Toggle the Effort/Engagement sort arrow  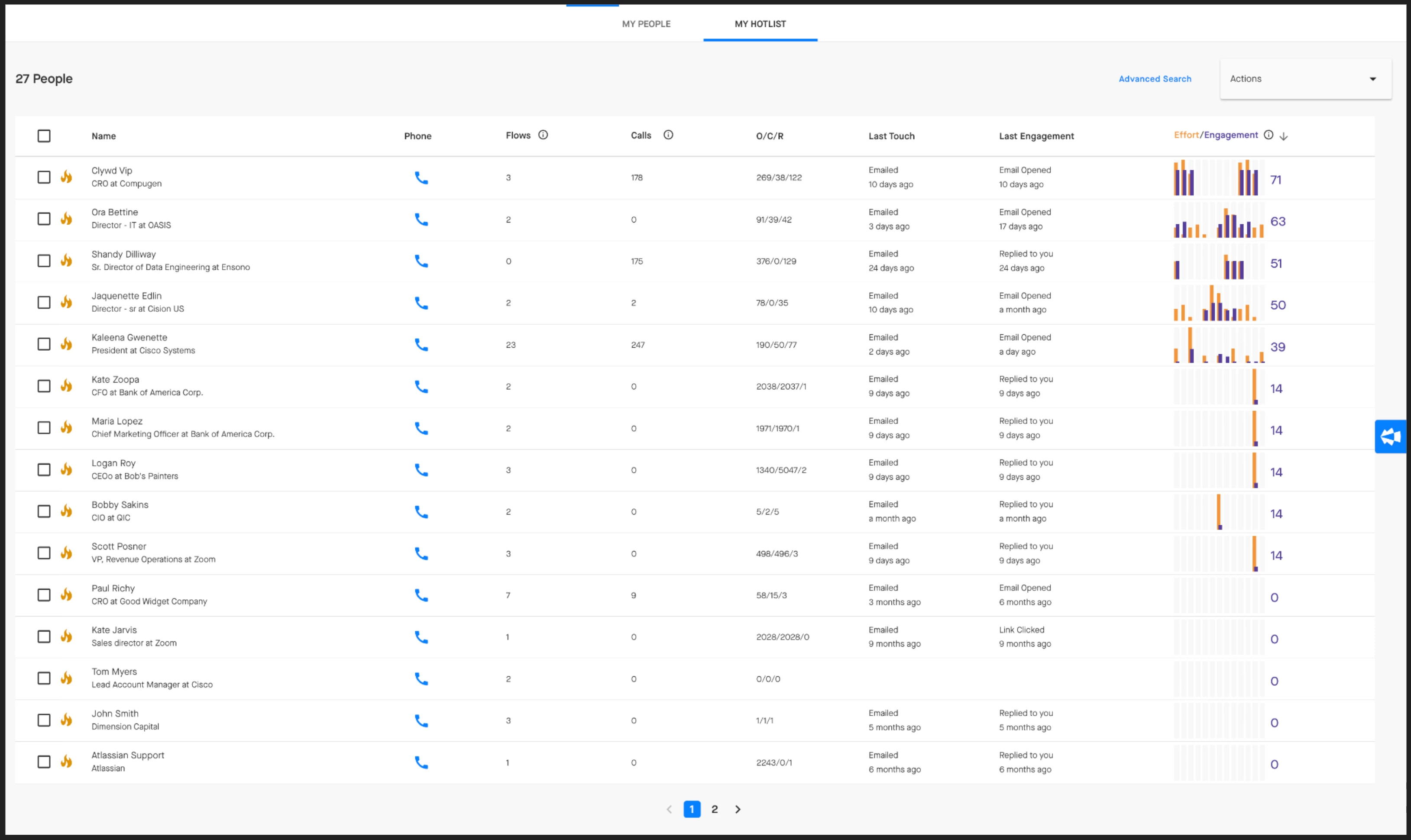click(1284, 136)
